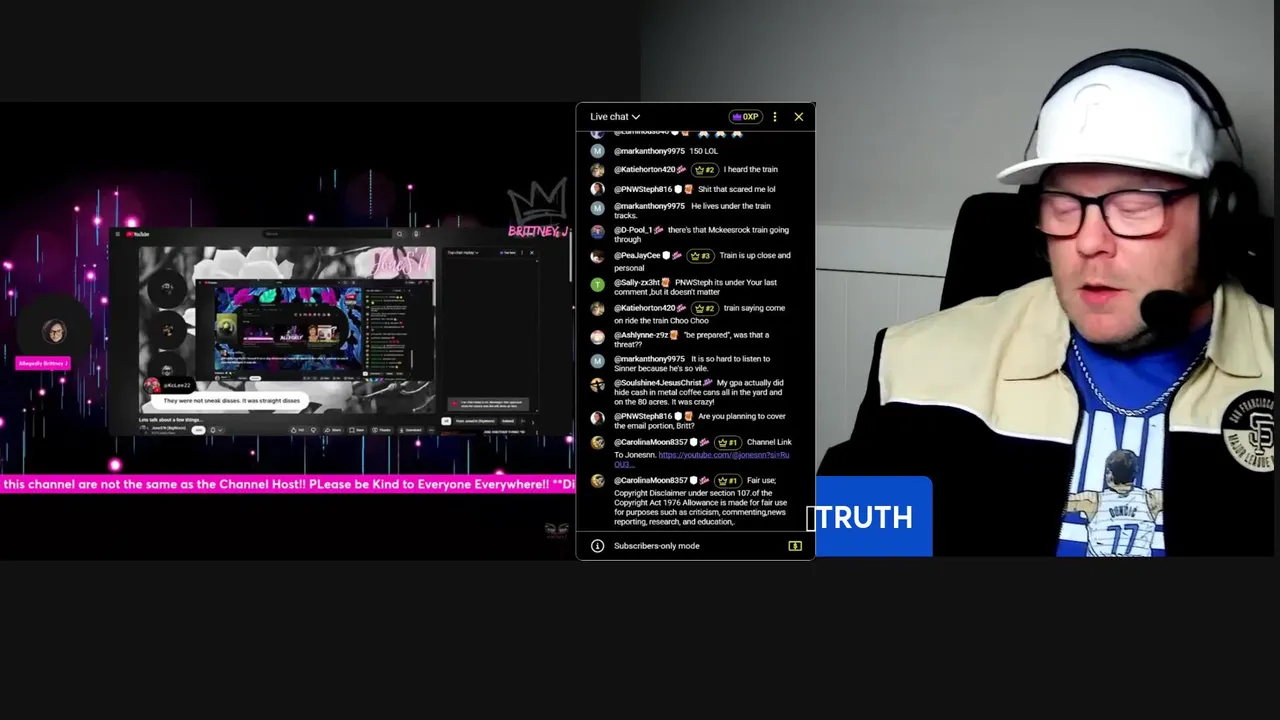1280x720 pixels.
Task: Click the search box in embedded YouTube page
Action: [x=327, y=234]
